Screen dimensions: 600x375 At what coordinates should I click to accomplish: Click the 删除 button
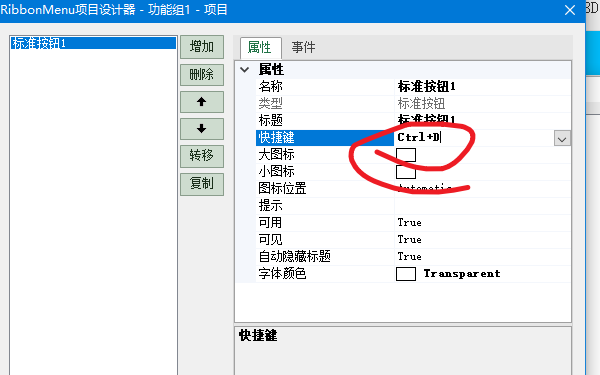click(202, 75)
